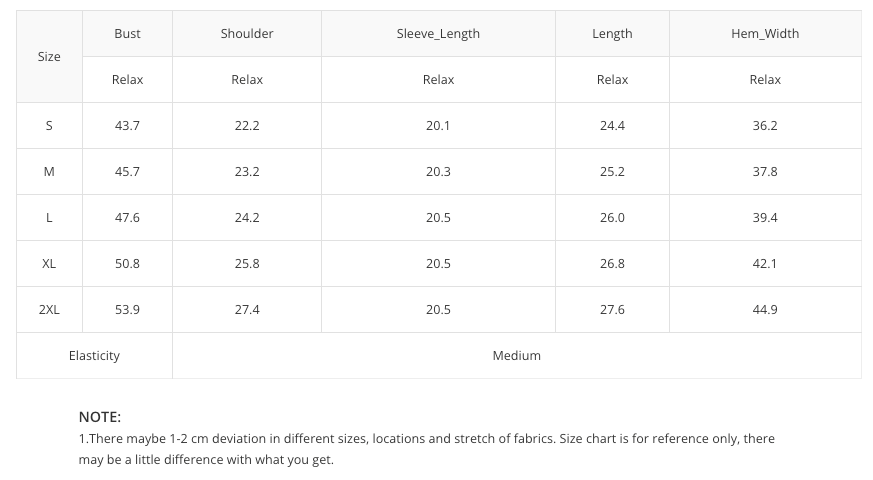Click the Length column header
Screen dimensions: 873x480
[x=612, y=34]
